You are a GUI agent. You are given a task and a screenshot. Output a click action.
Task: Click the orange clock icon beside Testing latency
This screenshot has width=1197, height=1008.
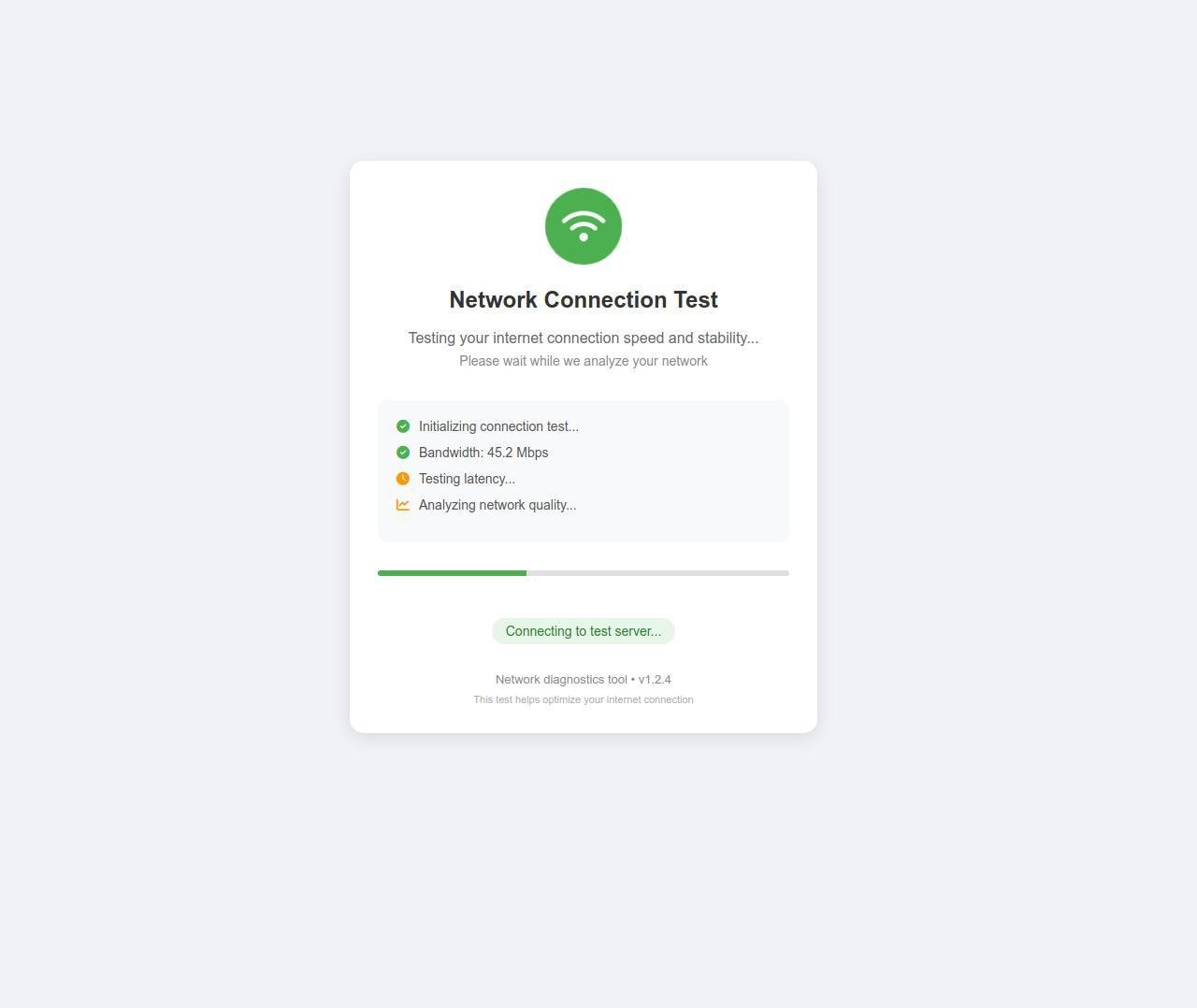pos(403,479)
